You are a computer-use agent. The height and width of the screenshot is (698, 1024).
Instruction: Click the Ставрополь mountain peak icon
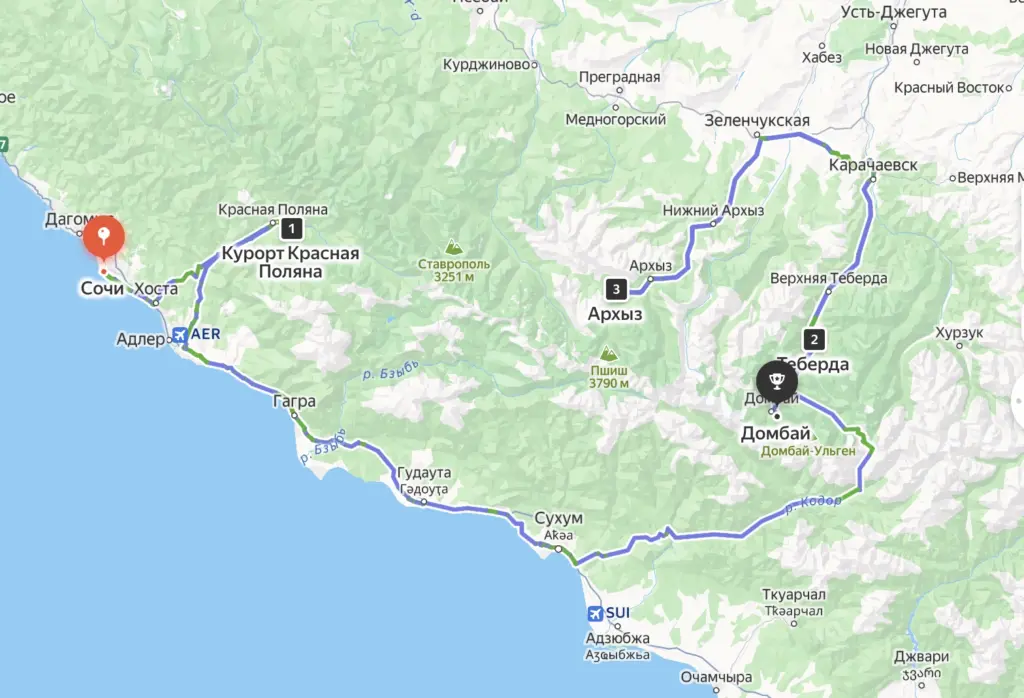pos(453,247)
